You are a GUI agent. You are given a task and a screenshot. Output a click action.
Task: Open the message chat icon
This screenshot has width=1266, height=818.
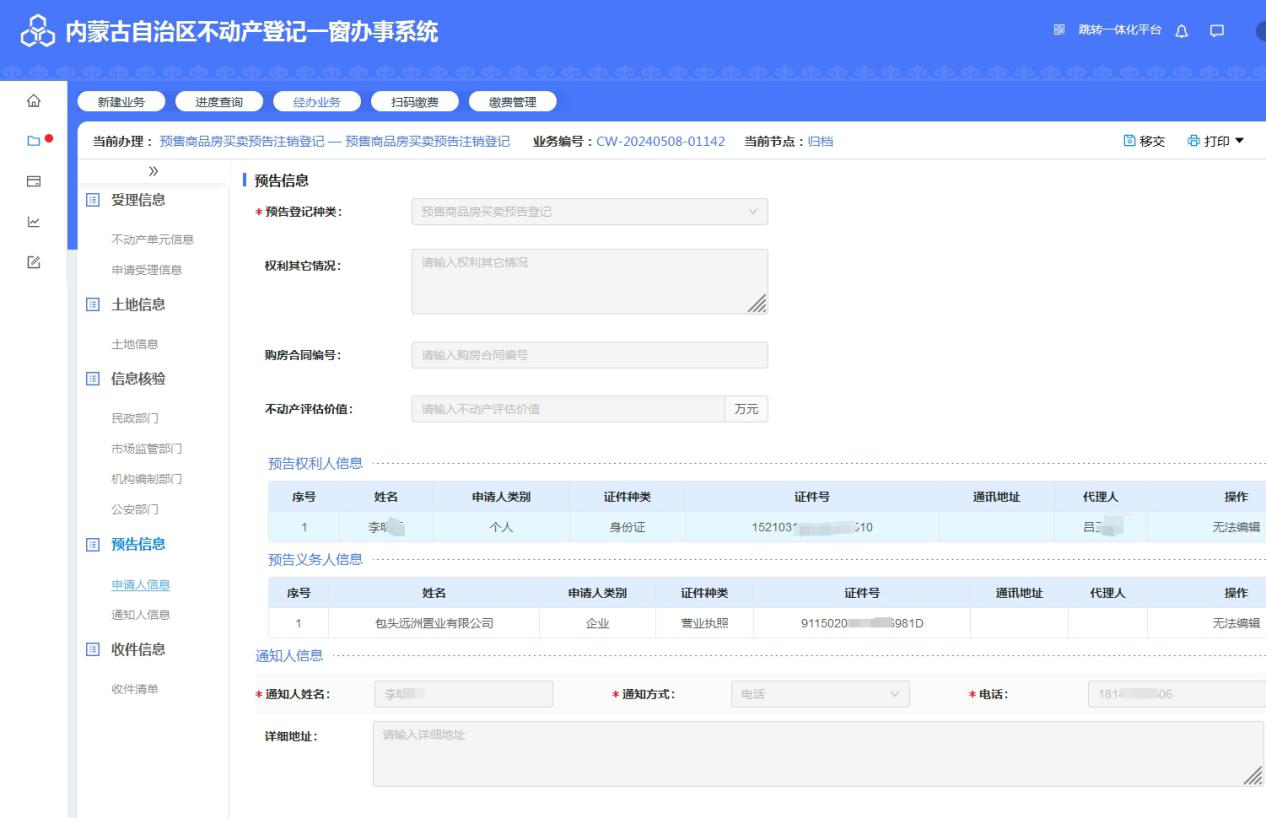(x=1217, y=31)
